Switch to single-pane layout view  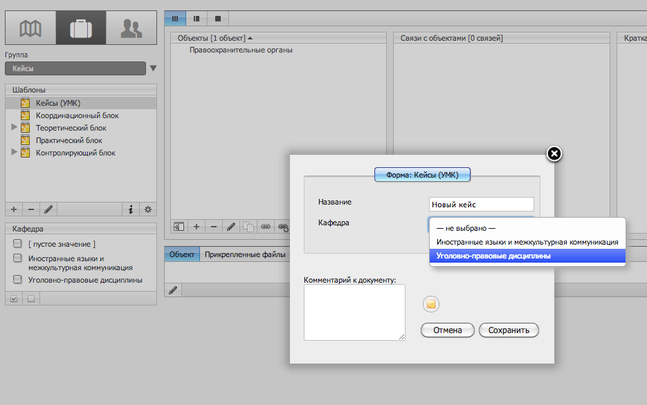[218, 19]
